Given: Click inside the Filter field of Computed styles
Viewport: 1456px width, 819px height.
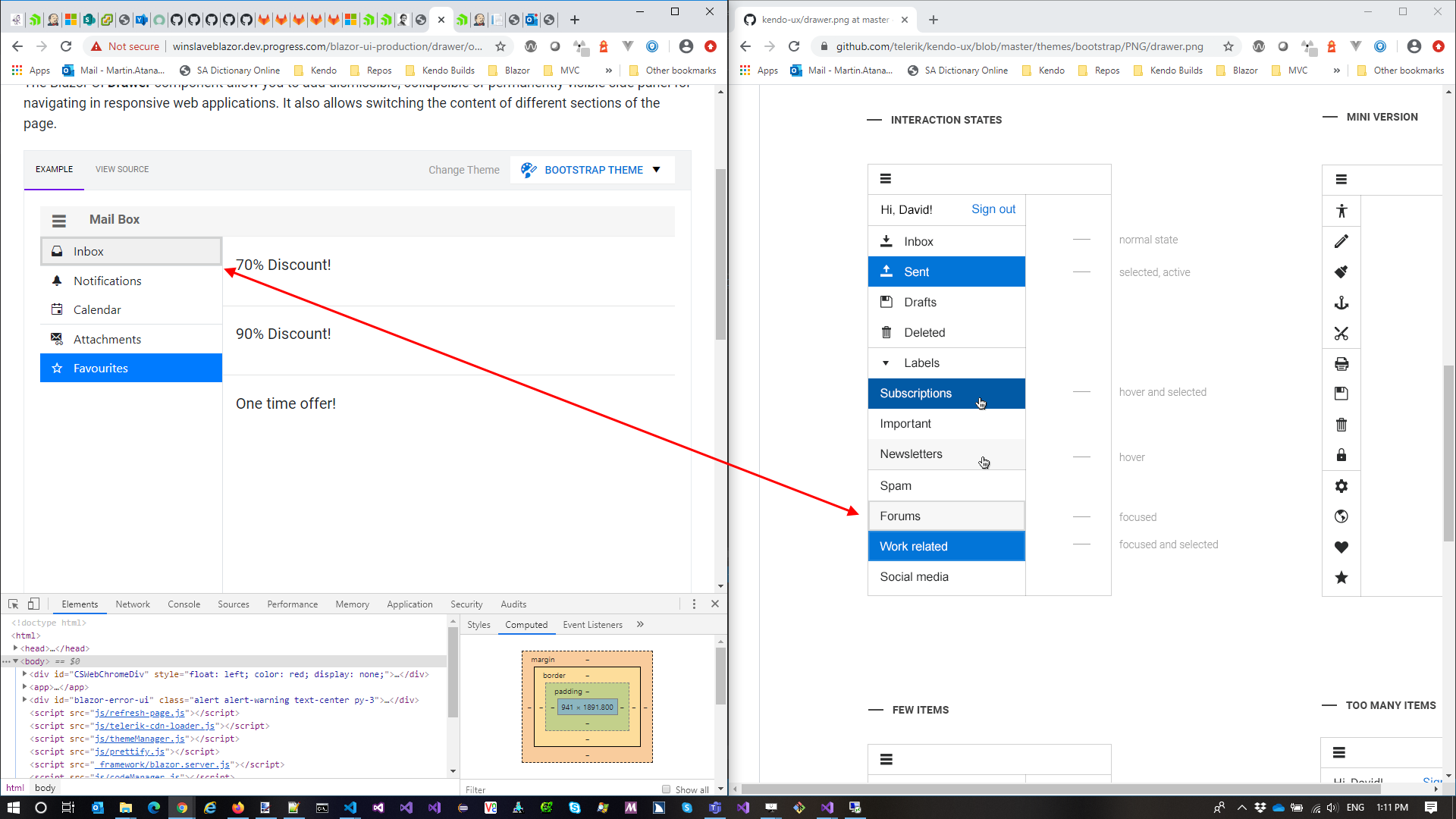Looking at the screenshot, I should 531,789.
